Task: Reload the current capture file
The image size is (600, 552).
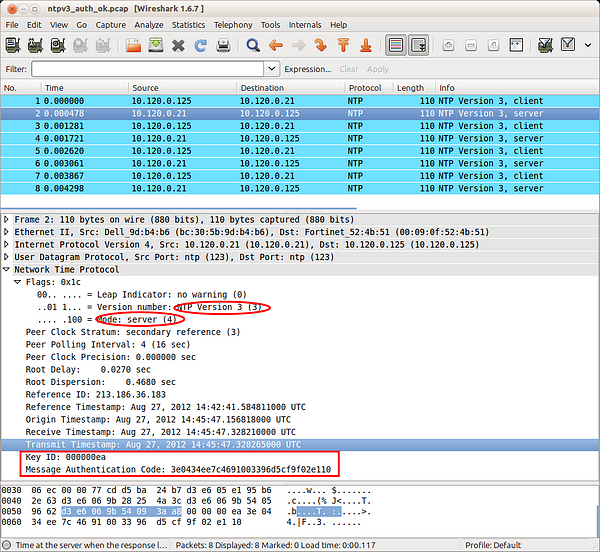Action: click(x=200, y=45)
